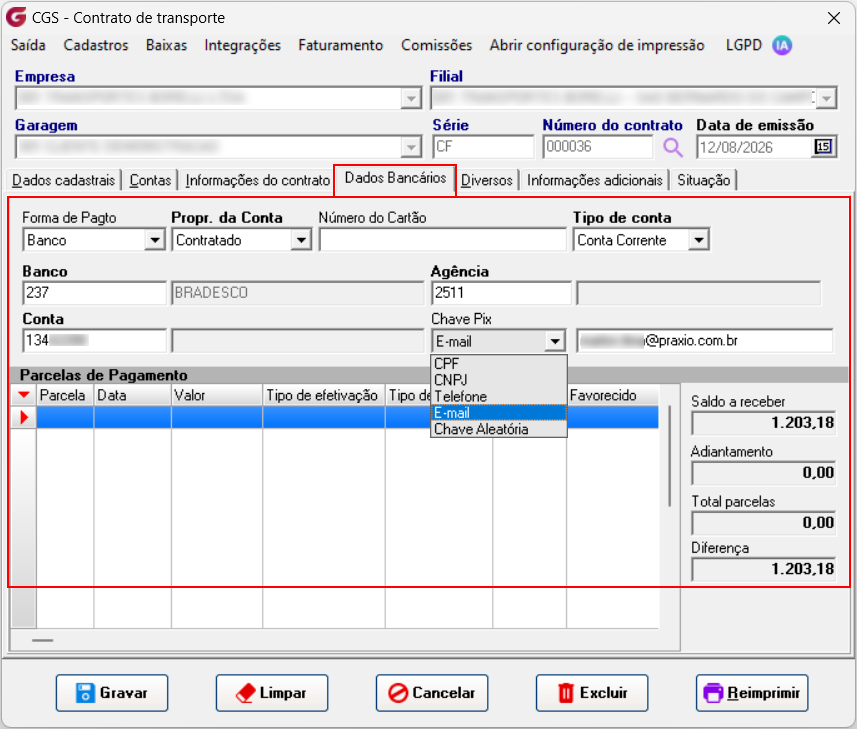Click the Conta number field
The image size is (857, 729).
coord(94,340)
